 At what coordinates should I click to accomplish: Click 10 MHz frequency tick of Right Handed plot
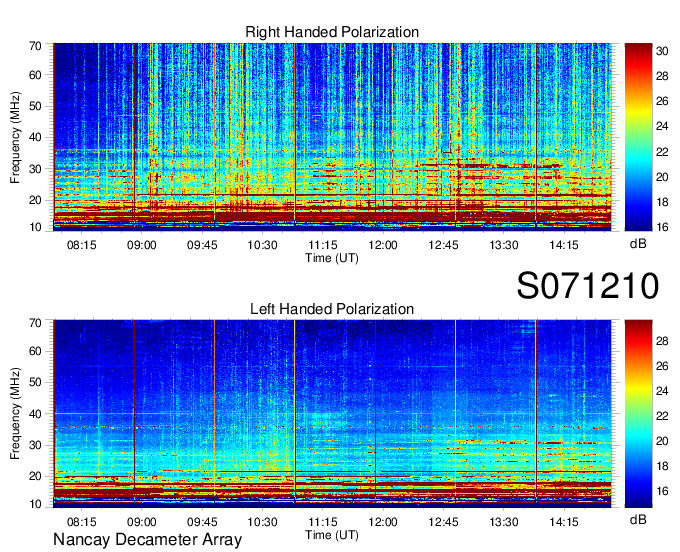point(35,227)
